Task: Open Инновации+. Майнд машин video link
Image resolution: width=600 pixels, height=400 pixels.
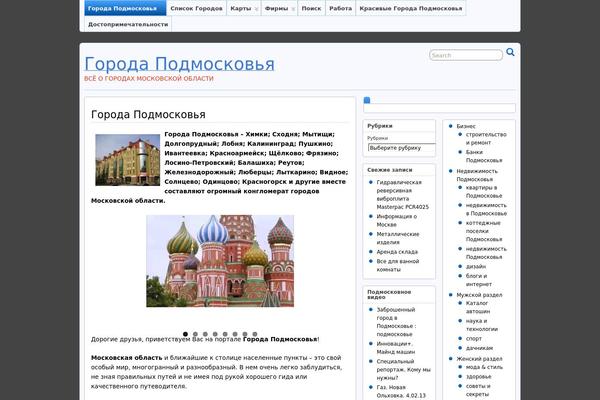Action: pos(396,348)
